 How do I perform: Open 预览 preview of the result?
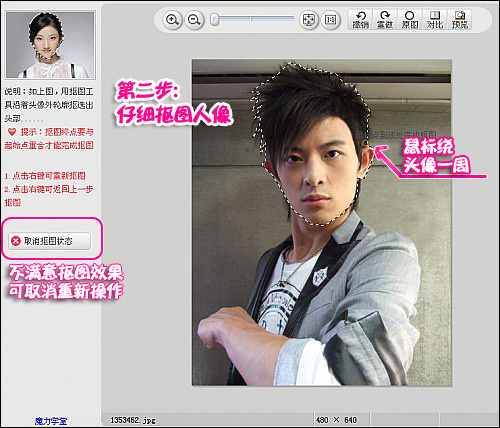point(460,20)
